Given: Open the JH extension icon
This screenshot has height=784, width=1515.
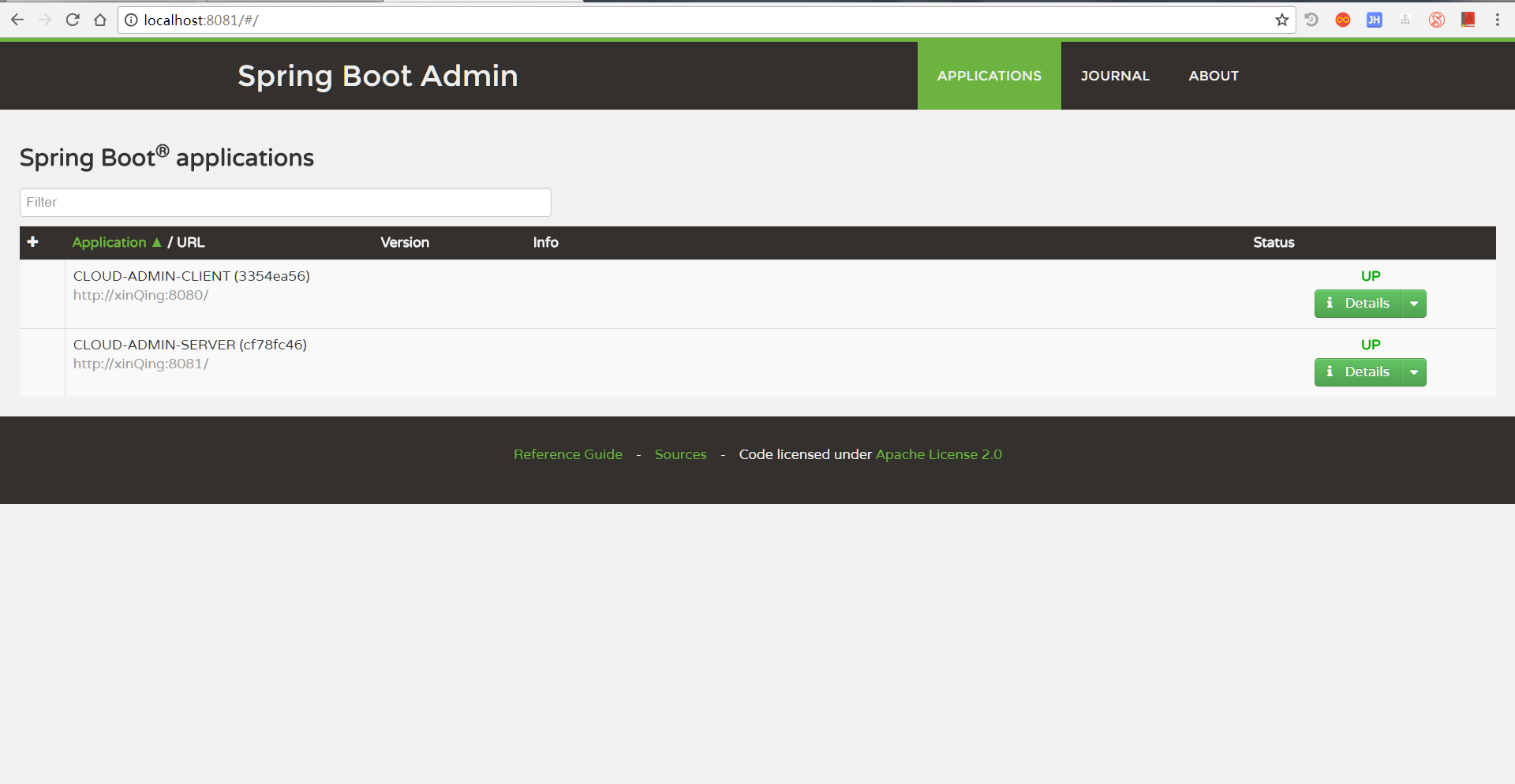Looking at the screenshot, I should pyautogui.click(x=1375, y=20).
